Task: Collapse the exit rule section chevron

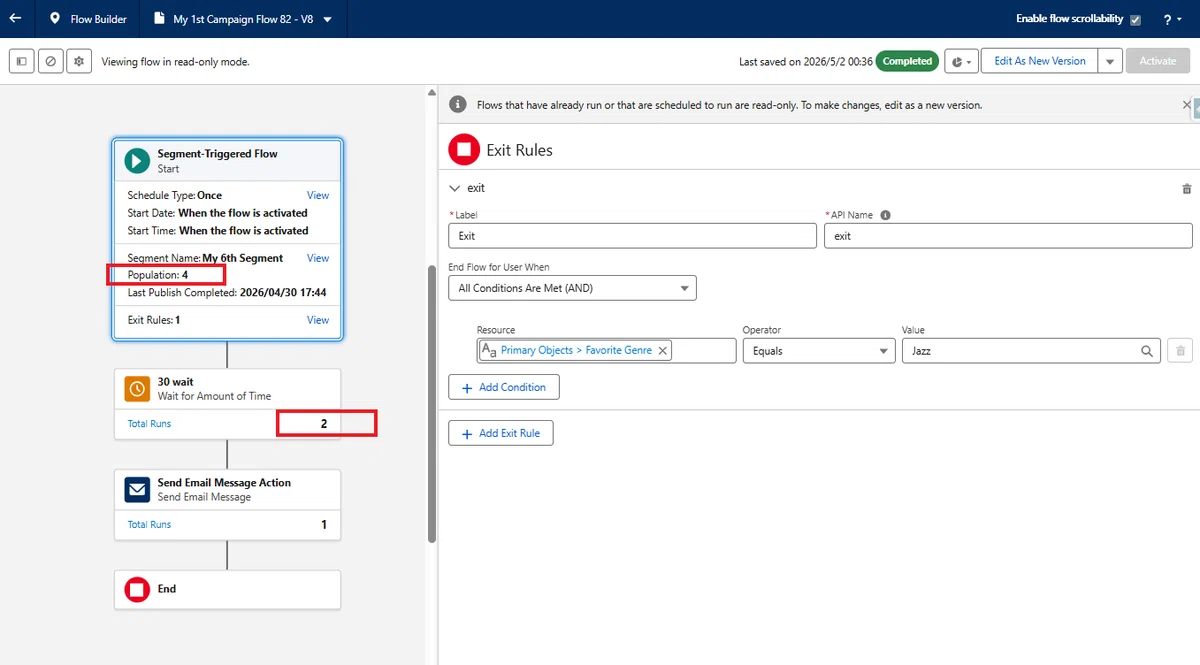Action: coord(455,188)
